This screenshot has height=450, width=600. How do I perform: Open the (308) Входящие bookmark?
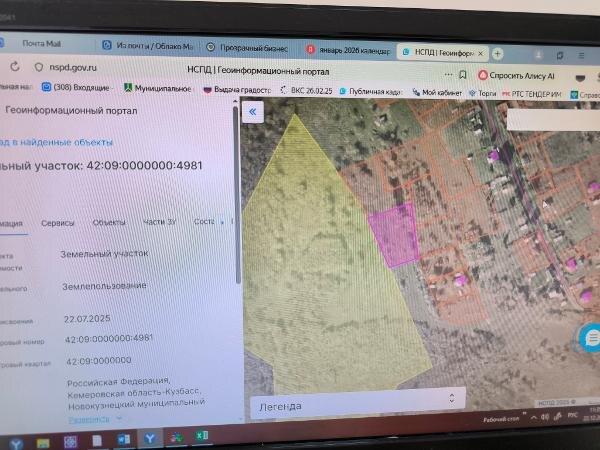point(76,87)
